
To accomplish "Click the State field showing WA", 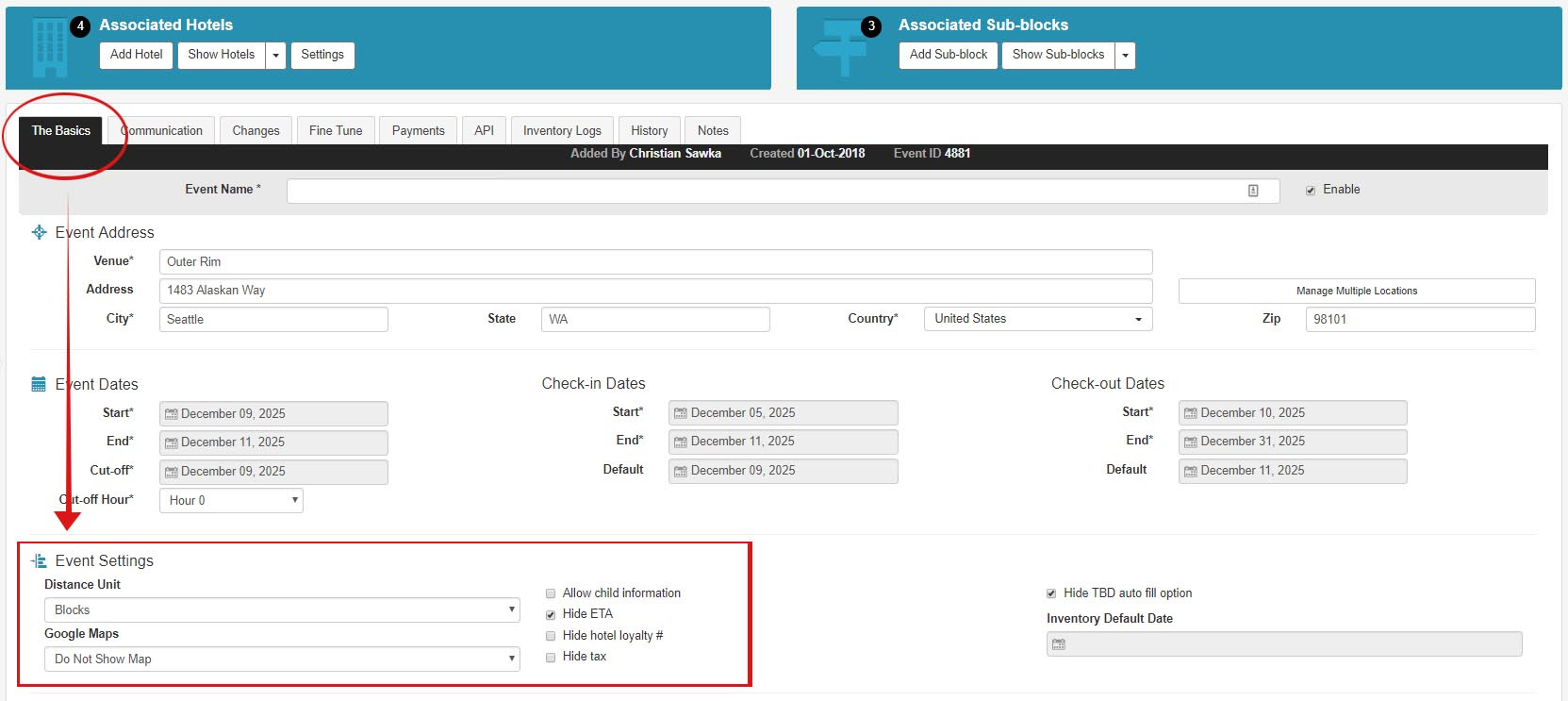I will (x=655, y=319).
